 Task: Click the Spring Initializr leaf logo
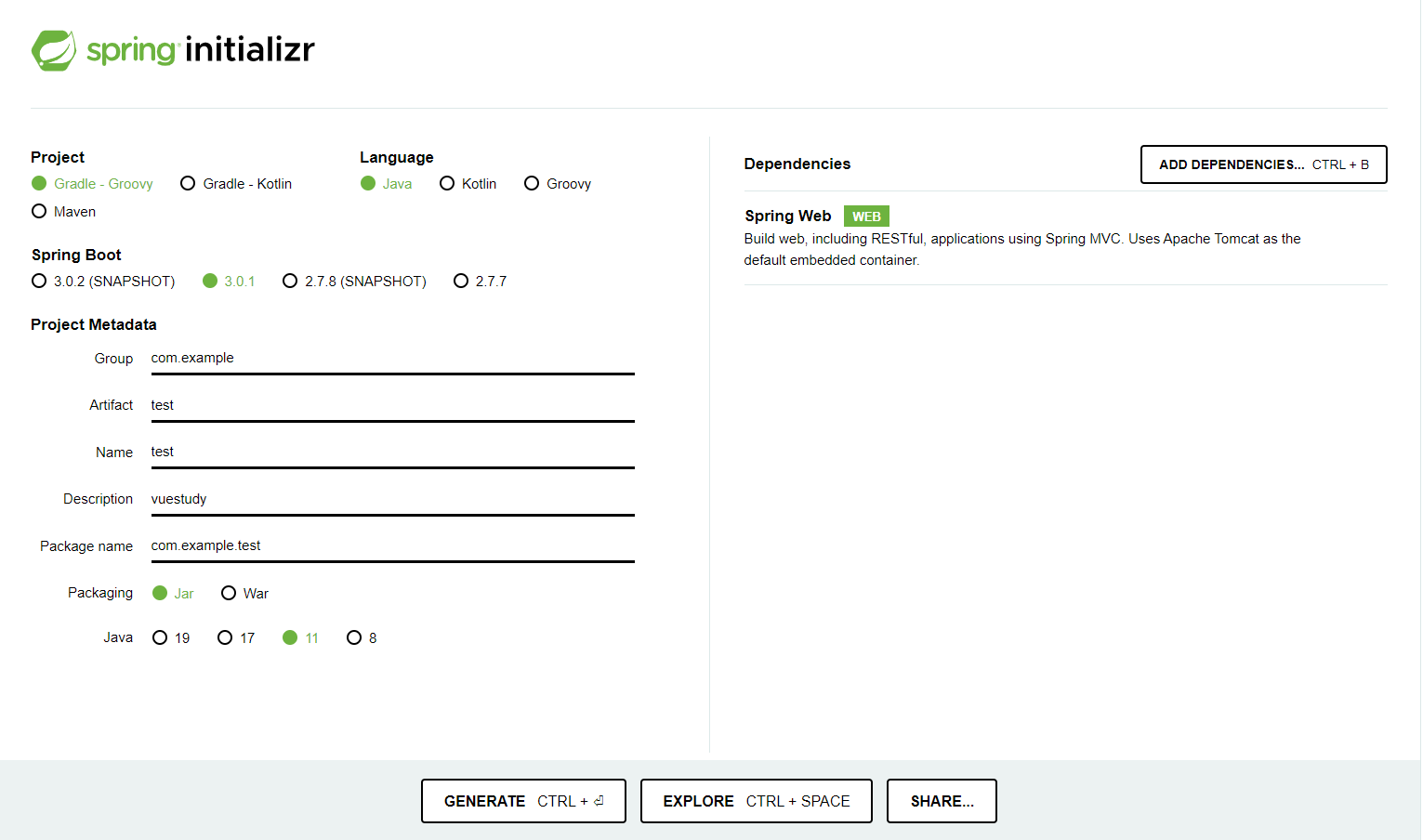pos(54,50)
